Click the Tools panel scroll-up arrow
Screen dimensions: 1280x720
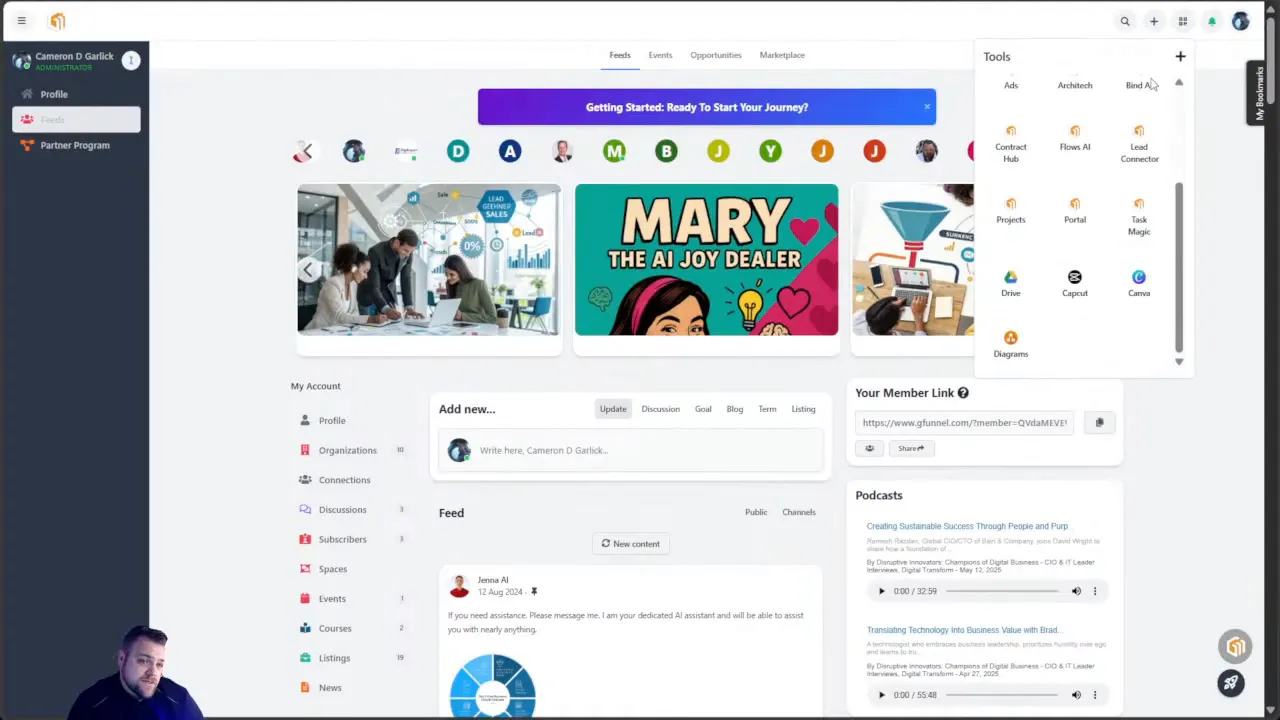1179,82
